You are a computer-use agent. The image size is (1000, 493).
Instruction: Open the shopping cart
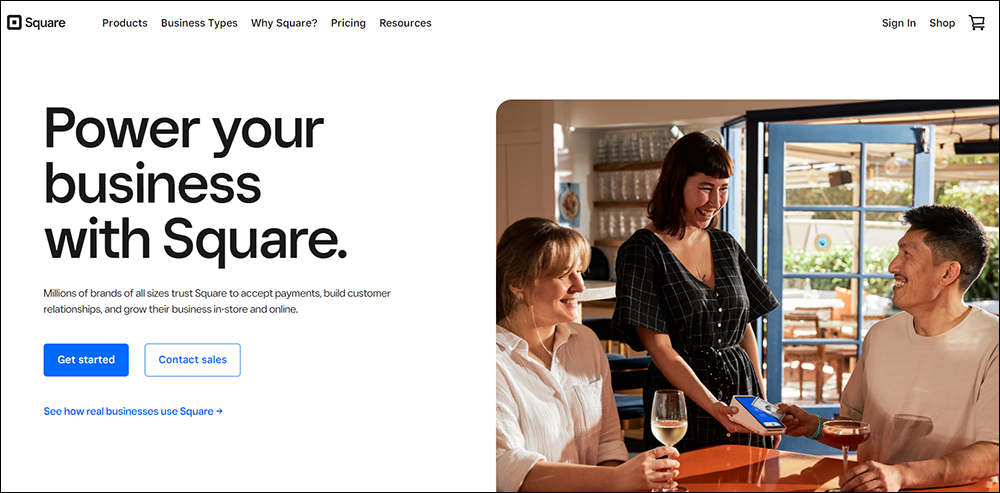[x=976, y=23]
